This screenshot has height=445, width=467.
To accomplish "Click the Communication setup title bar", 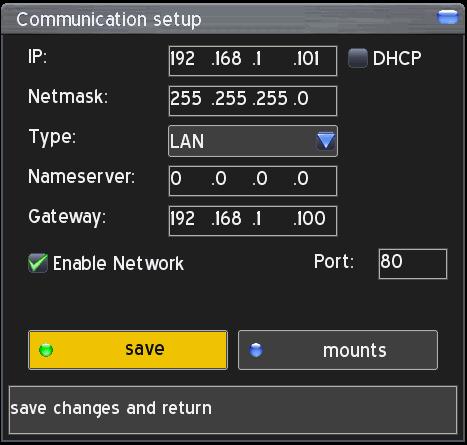I will click(x=233, y=19).
